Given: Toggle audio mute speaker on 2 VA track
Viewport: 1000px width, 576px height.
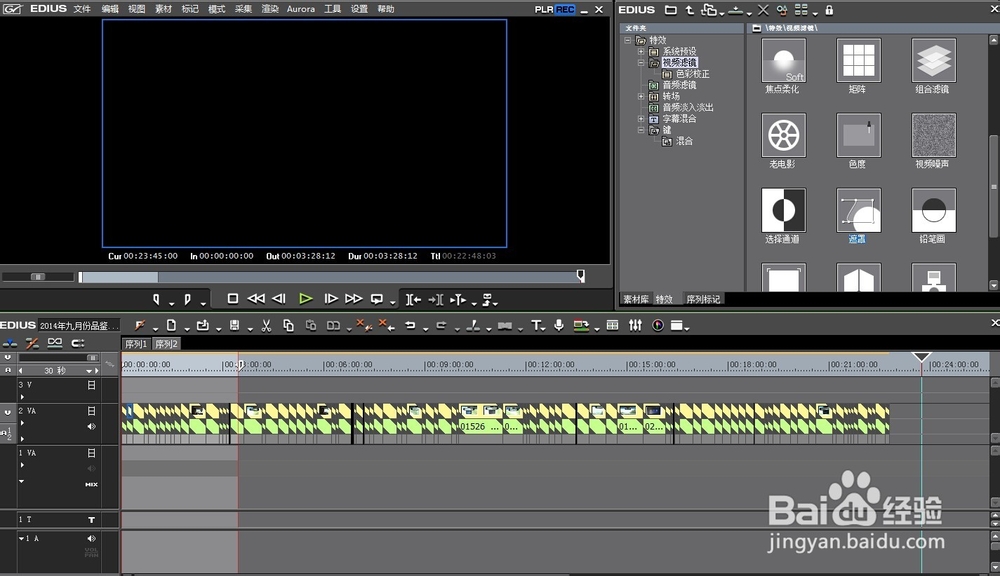Looking at the screenshot, I should pos(91,426).
